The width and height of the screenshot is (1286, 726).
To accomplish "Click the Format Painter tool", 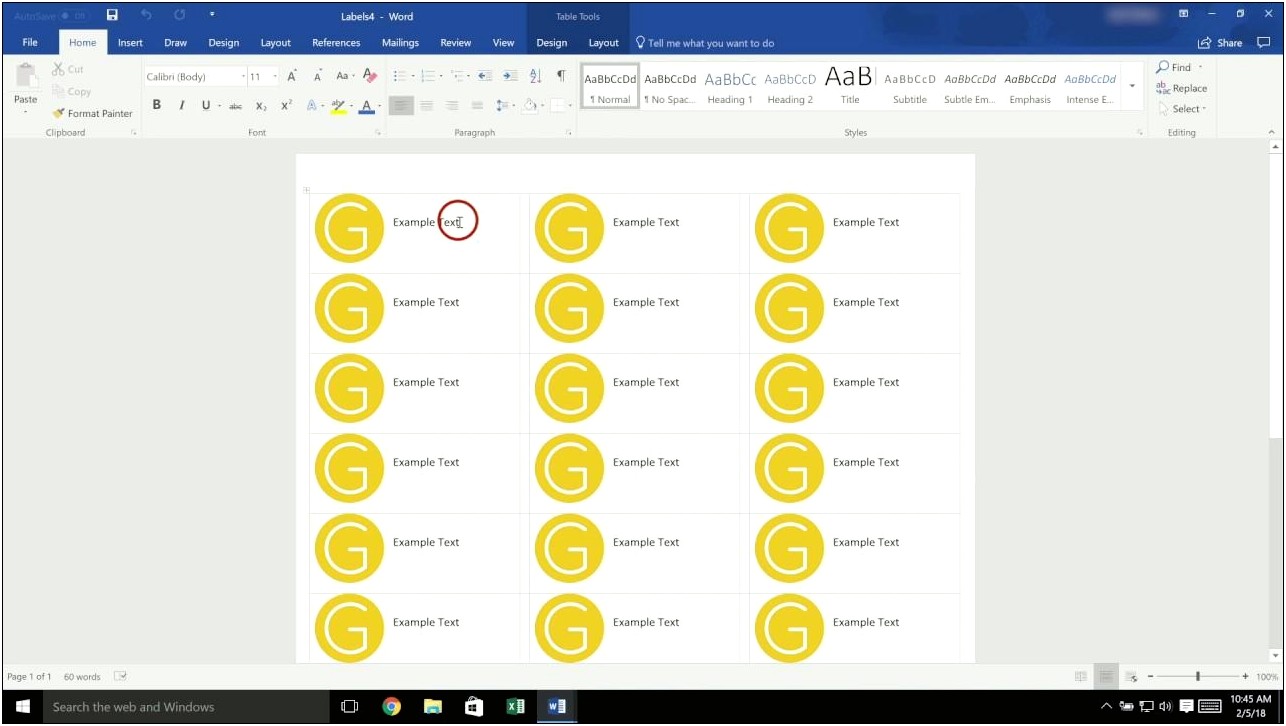I will (x=92, y=113).
